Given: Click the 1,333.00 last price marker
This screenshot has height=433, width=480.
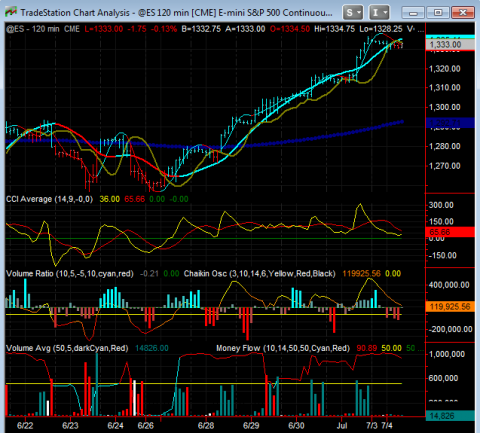Looking at the screenshot, I should click(450, 45).
